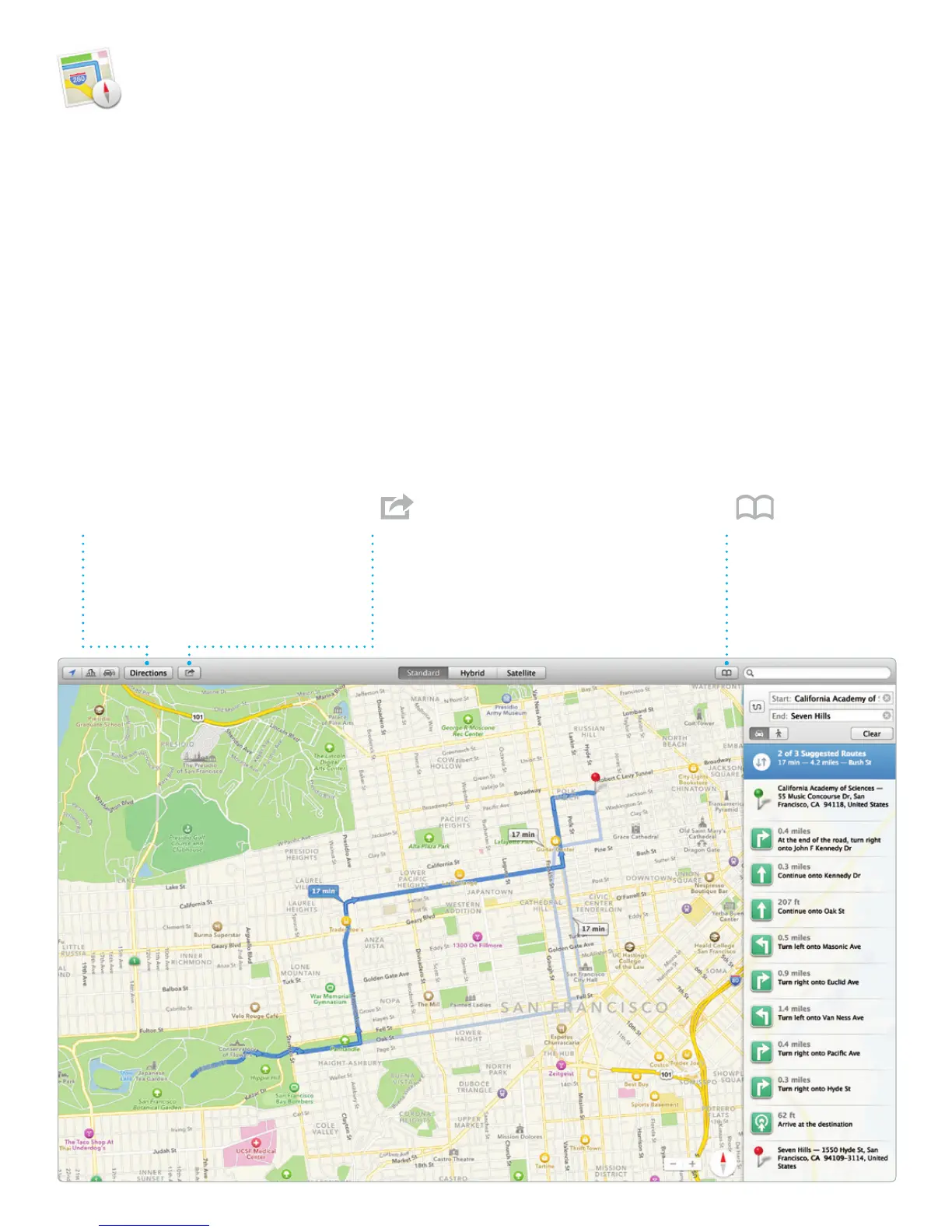Open the Bookmarks book icon

click(x=726, y=673)
